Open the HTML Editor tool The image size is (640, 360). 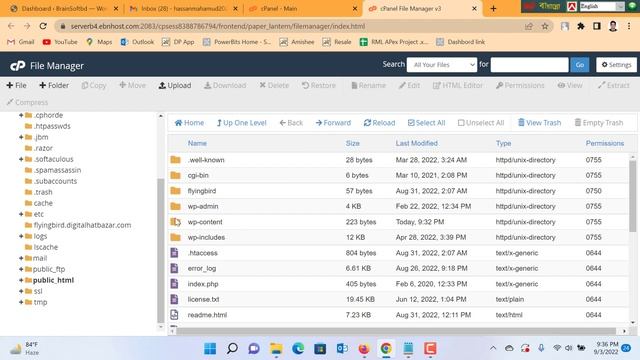(458, 85)
